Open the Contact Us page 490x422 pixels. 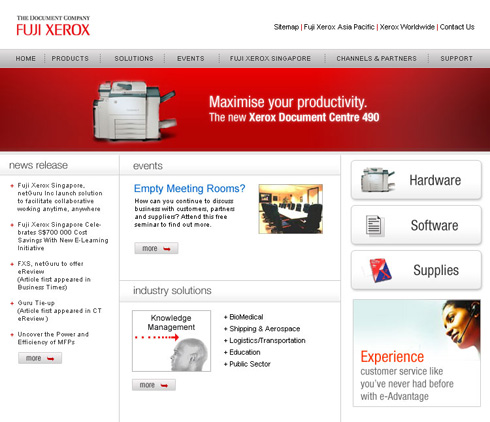[457, 27]
